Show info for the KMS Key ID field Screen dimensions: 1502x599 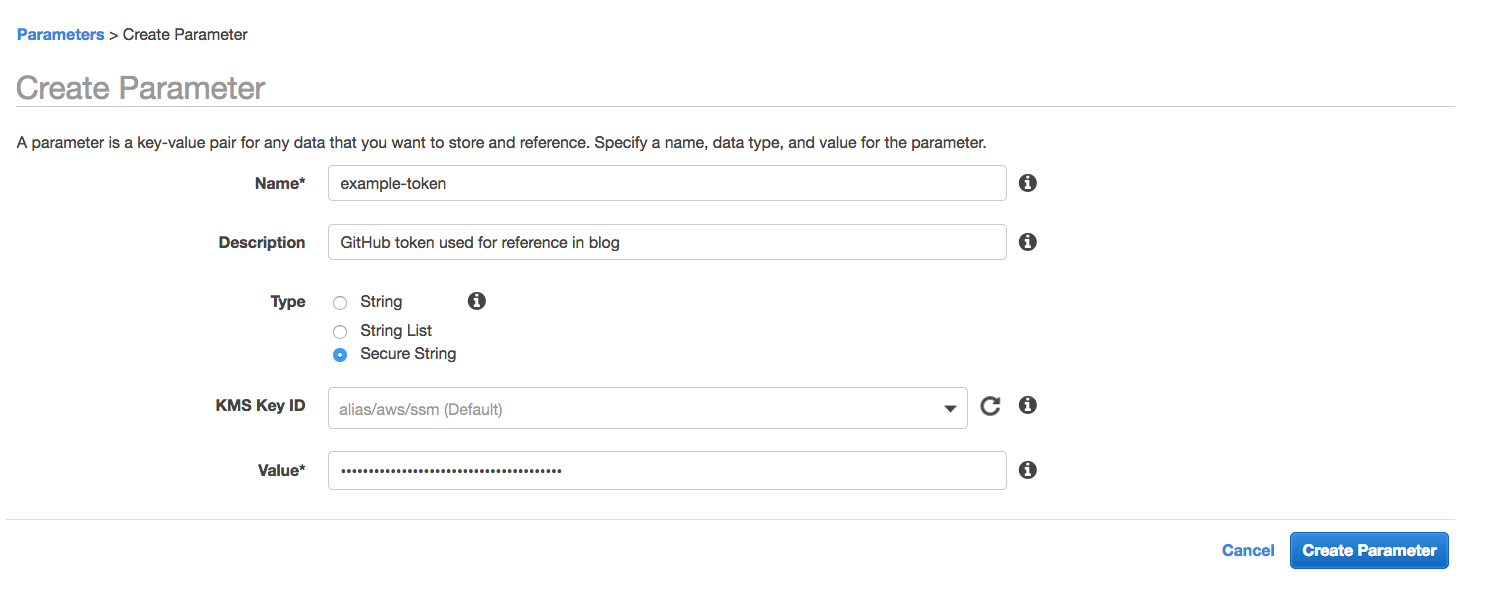point(1027,405)
